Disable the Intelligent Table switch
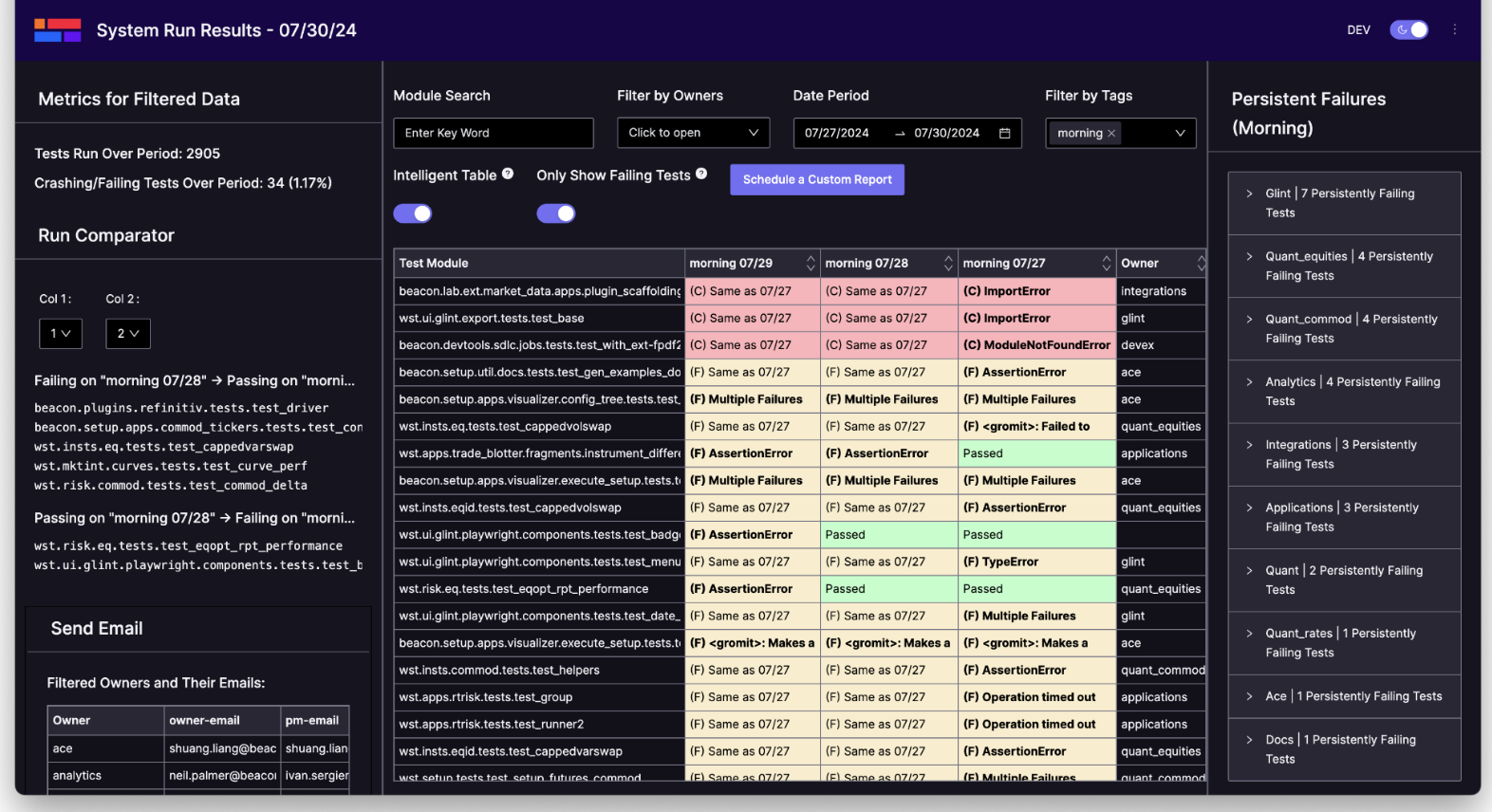1492x812 pixels. (413, 213)
